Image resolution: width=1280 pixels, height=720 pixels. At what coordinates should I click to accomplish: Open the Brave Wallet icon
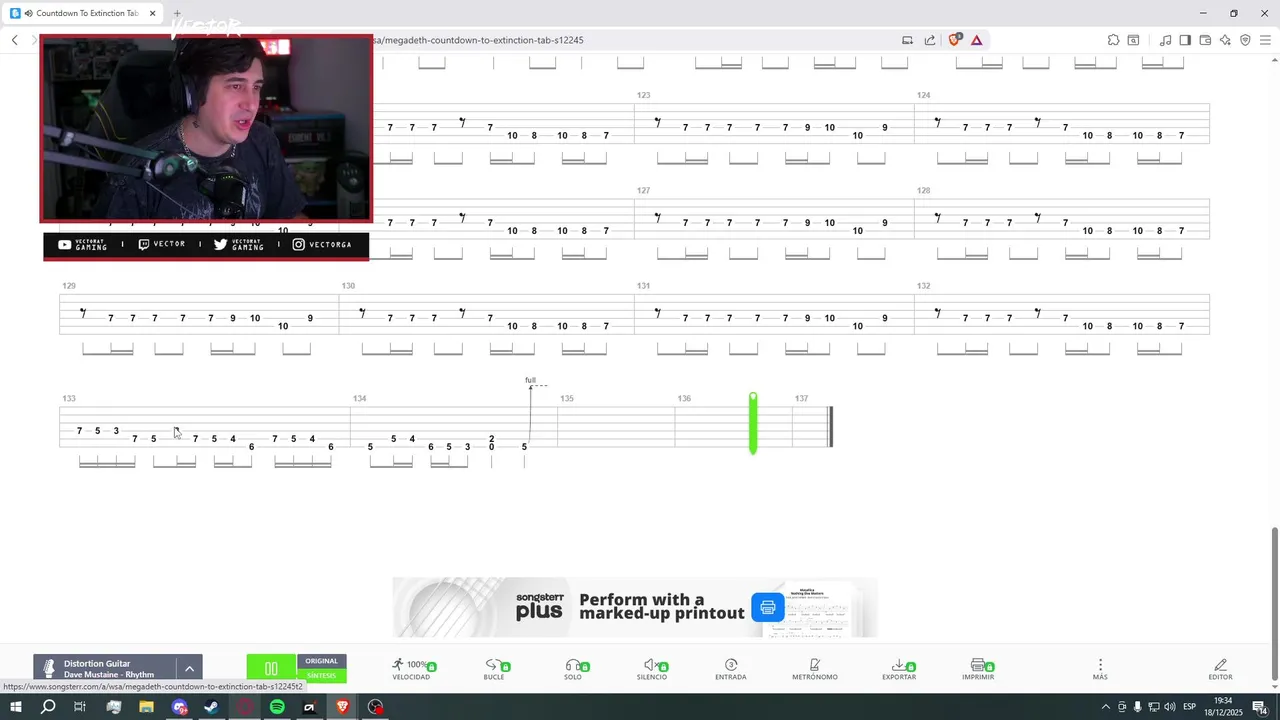(x=1205, y=40)
